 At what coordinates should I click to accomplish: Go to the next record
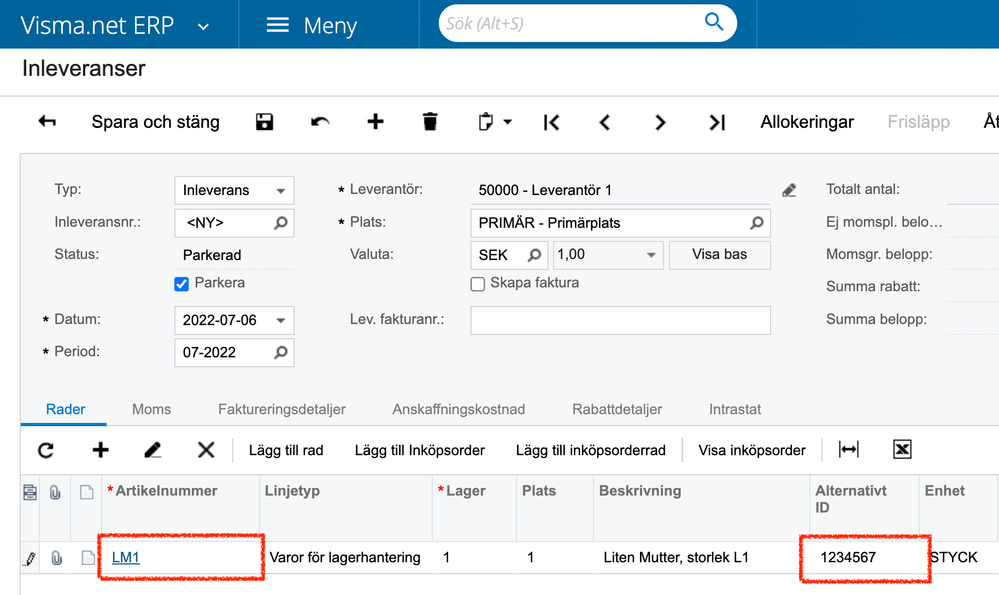[660, 122]
